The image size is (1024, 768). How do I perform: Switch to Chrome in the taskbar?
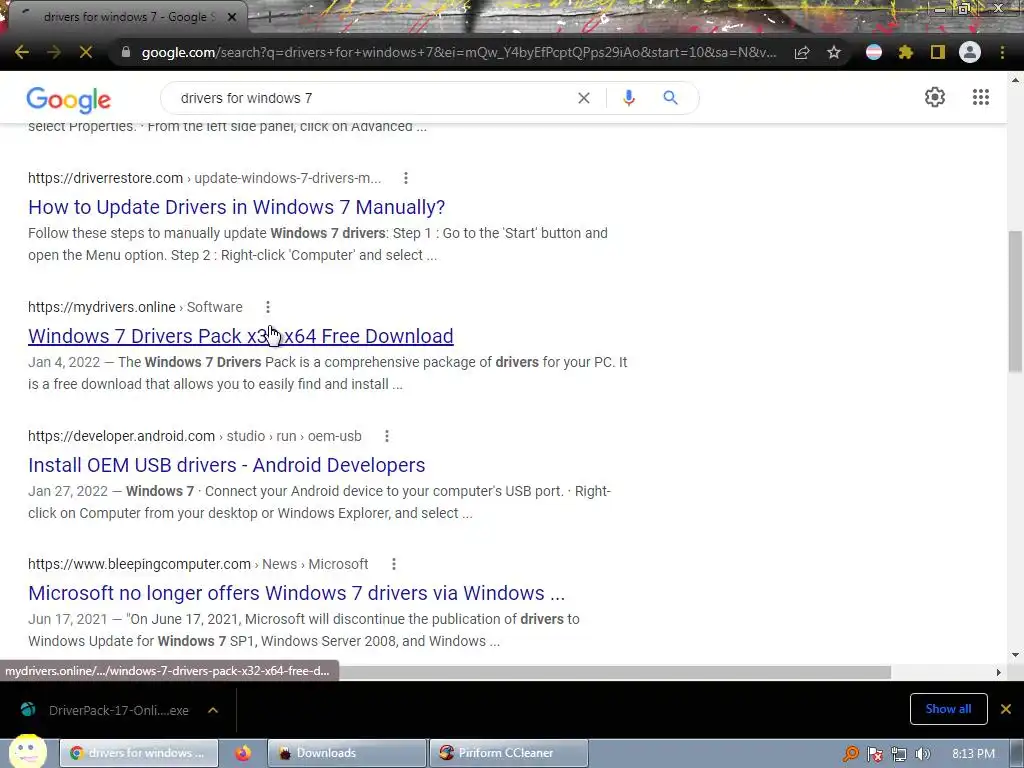138,753
